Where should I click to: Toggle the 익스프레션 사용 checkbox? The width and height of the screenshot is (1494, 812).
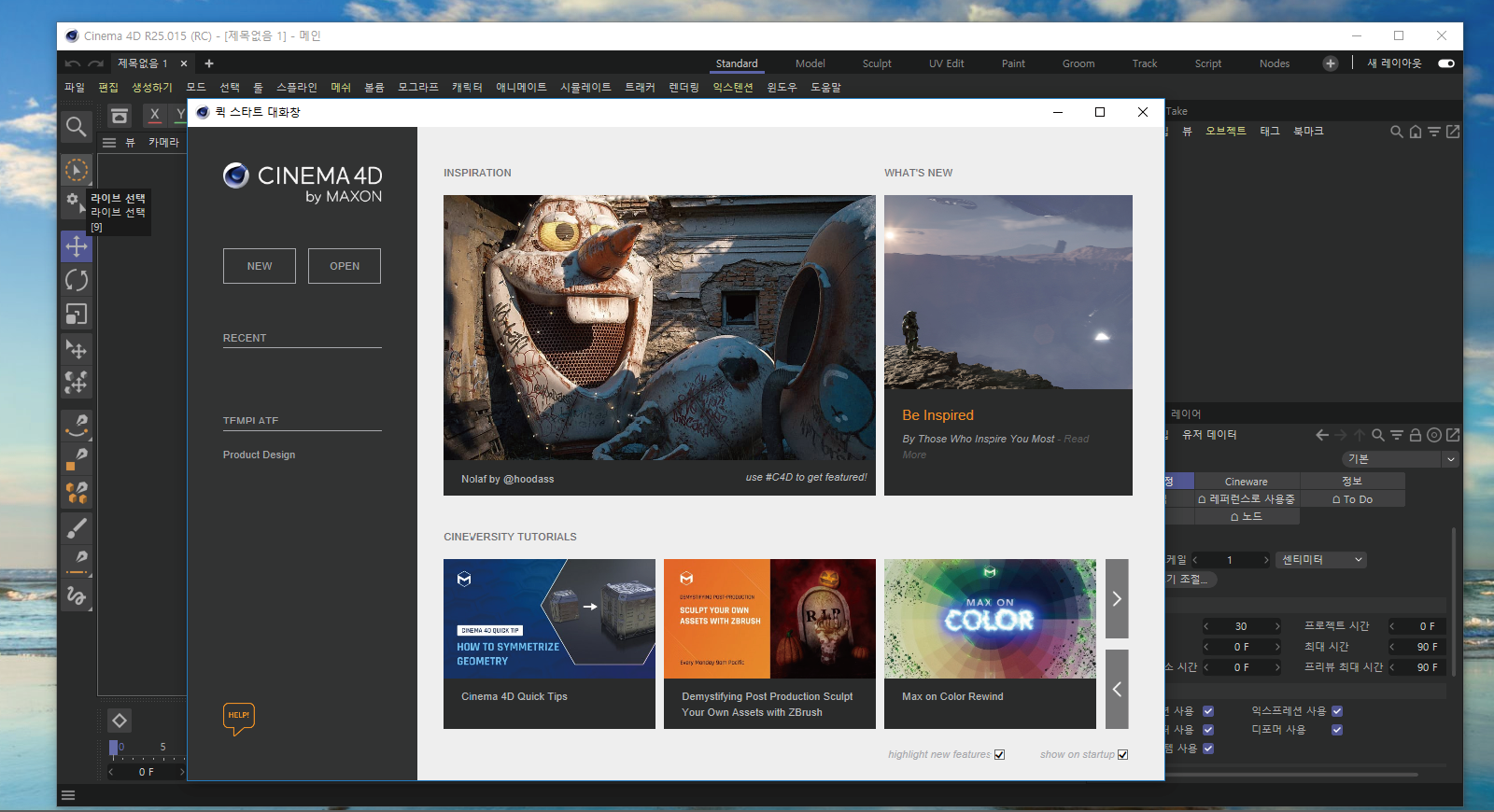tap(1337, 711)
